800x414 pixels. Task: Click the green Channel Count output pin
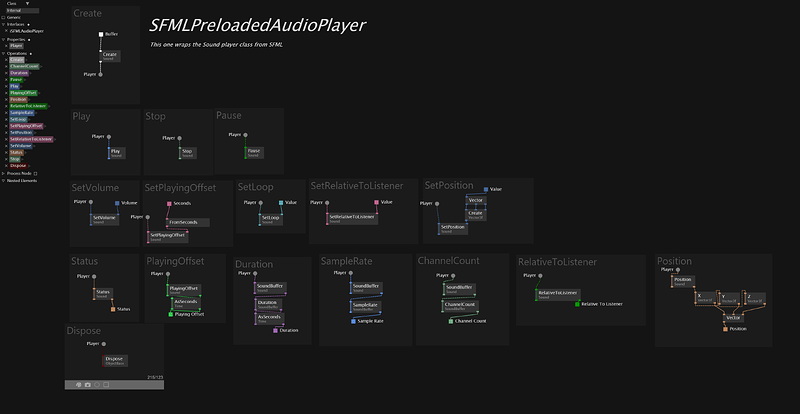point(451,321)
